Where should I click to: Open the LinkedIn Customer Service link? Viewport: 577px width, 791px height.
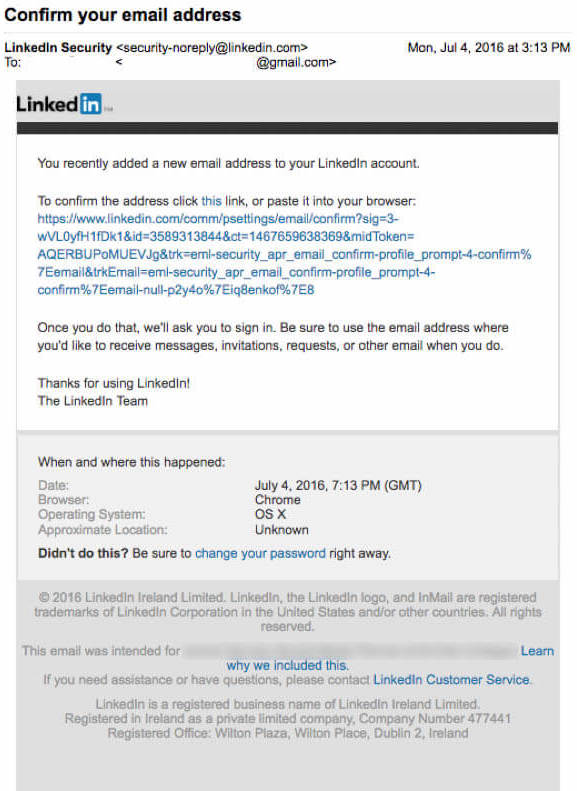coord(451,680)
